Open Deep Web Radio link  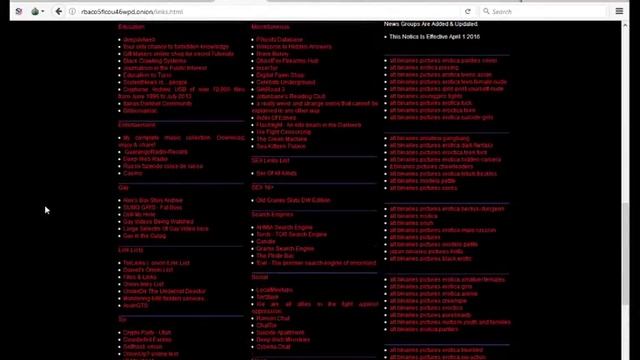[145, 159]
